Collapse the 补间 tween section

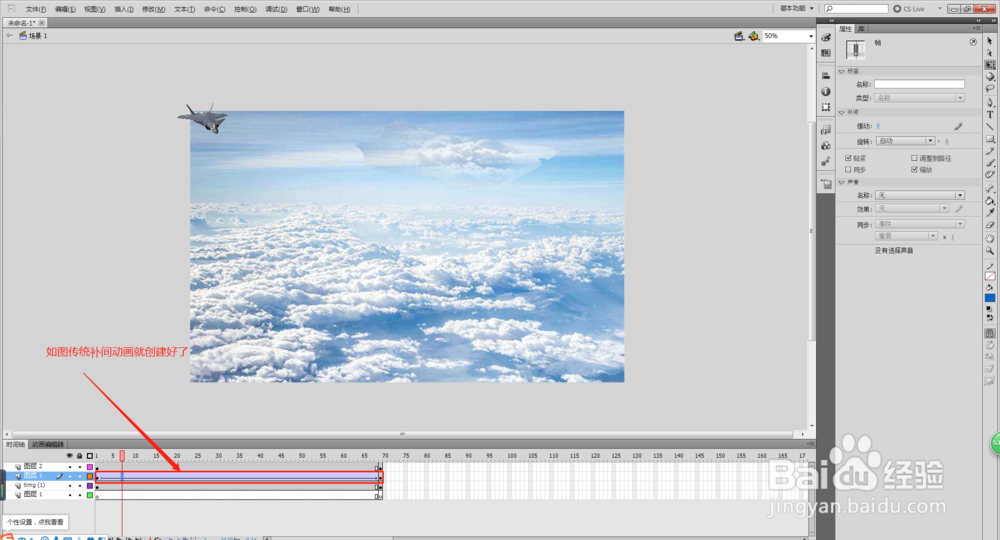point(842,112)
